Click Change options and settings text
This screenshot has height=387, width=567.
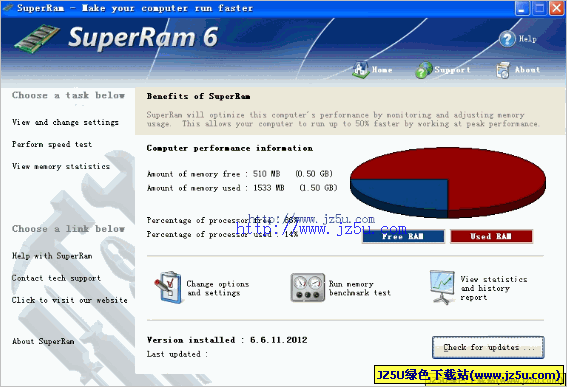point(218,288)
